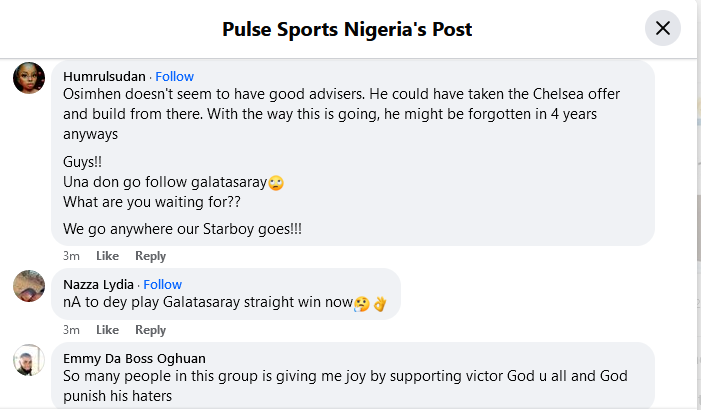Viewport: 701px width, 410px height.
Task: Open Emmy Da Boss Oghuan's avatar
Action: coord(28,360)
